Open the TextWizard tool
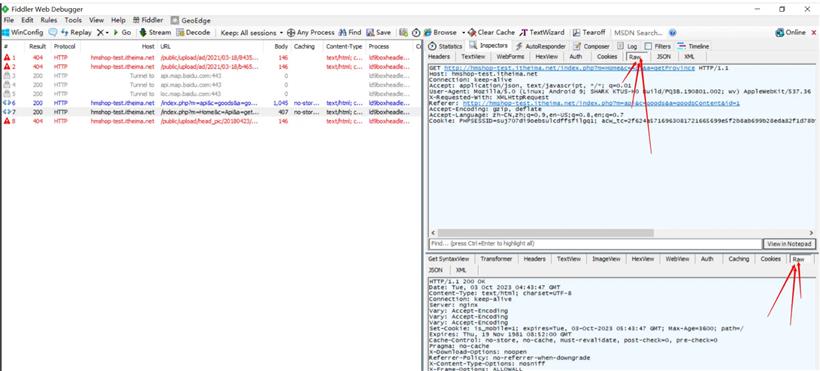The height and width of the screenshot is (371, 820). coord(542,32)
